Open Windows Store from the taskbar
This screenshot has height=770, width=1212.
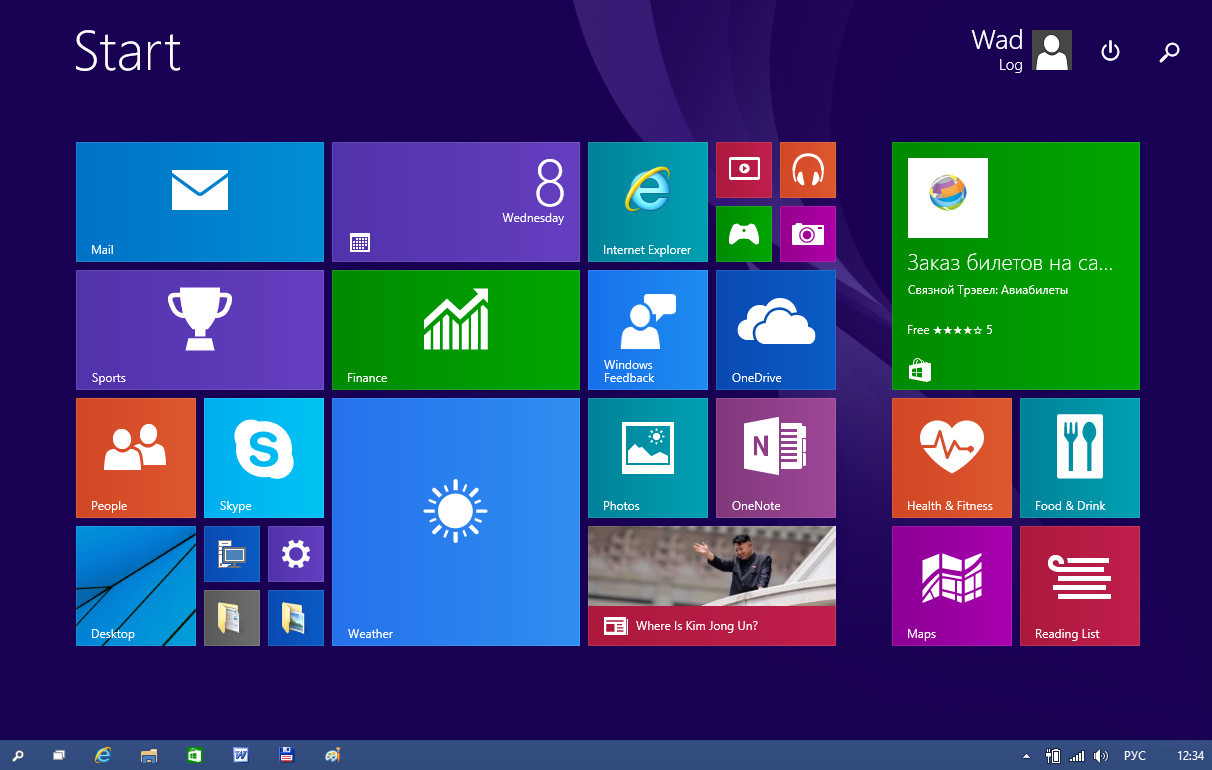click(195, 756)
